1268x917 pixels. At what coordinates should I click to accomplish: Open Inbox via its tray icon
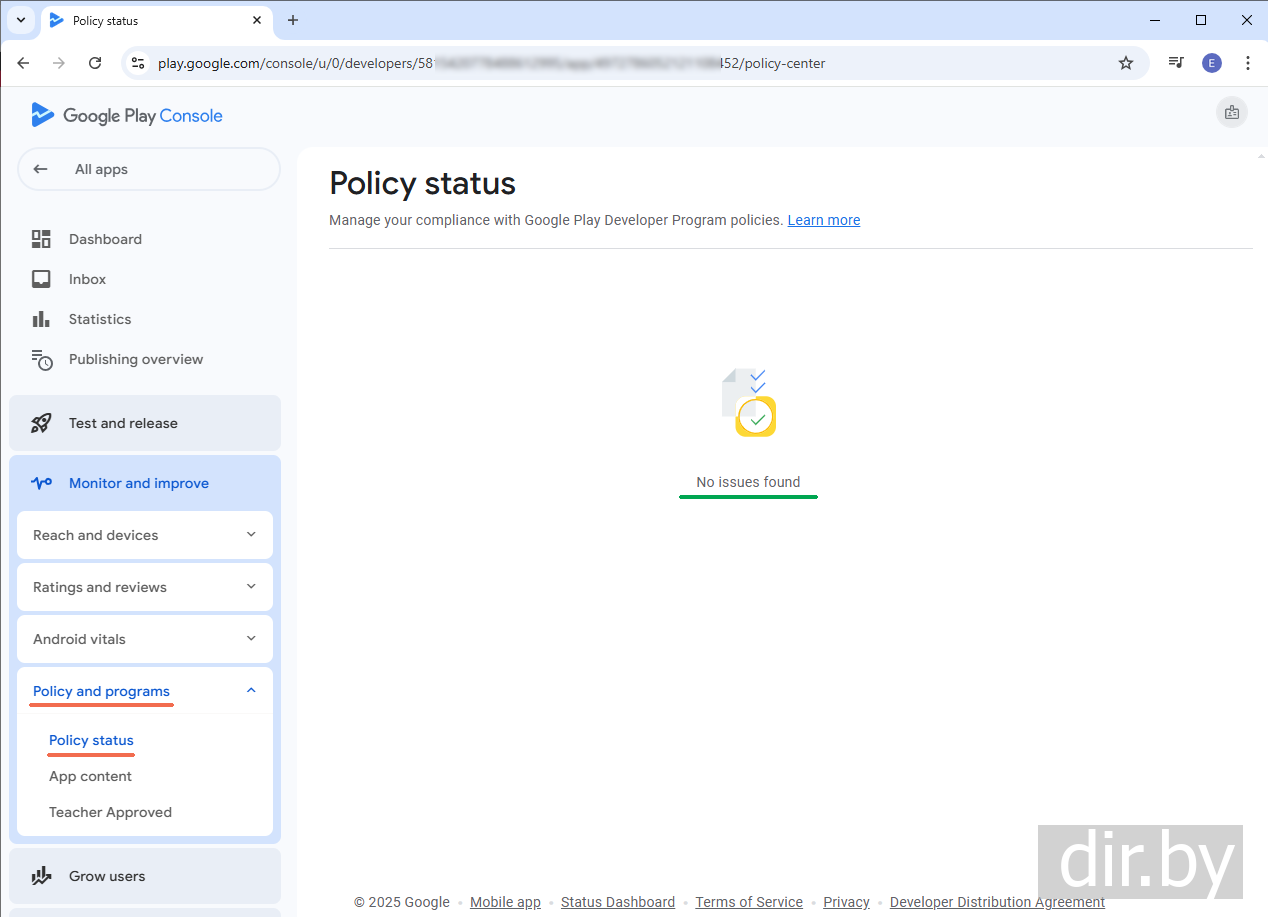coord(41,279)
